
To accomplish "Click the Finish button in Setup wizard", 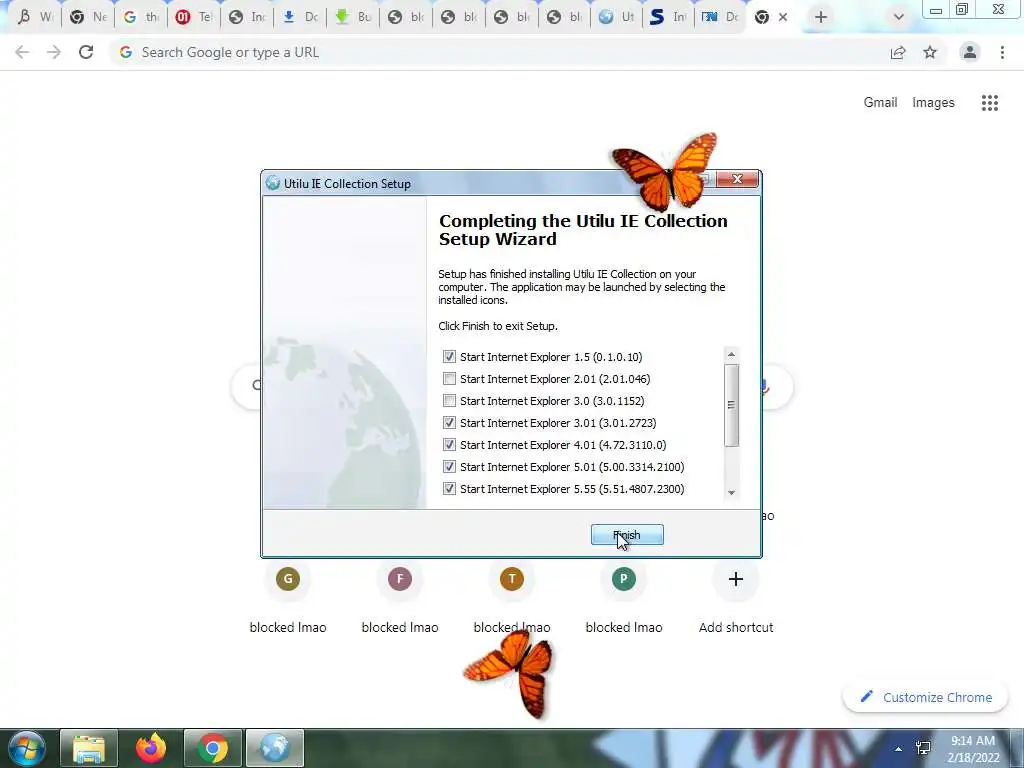I will 627,535.
